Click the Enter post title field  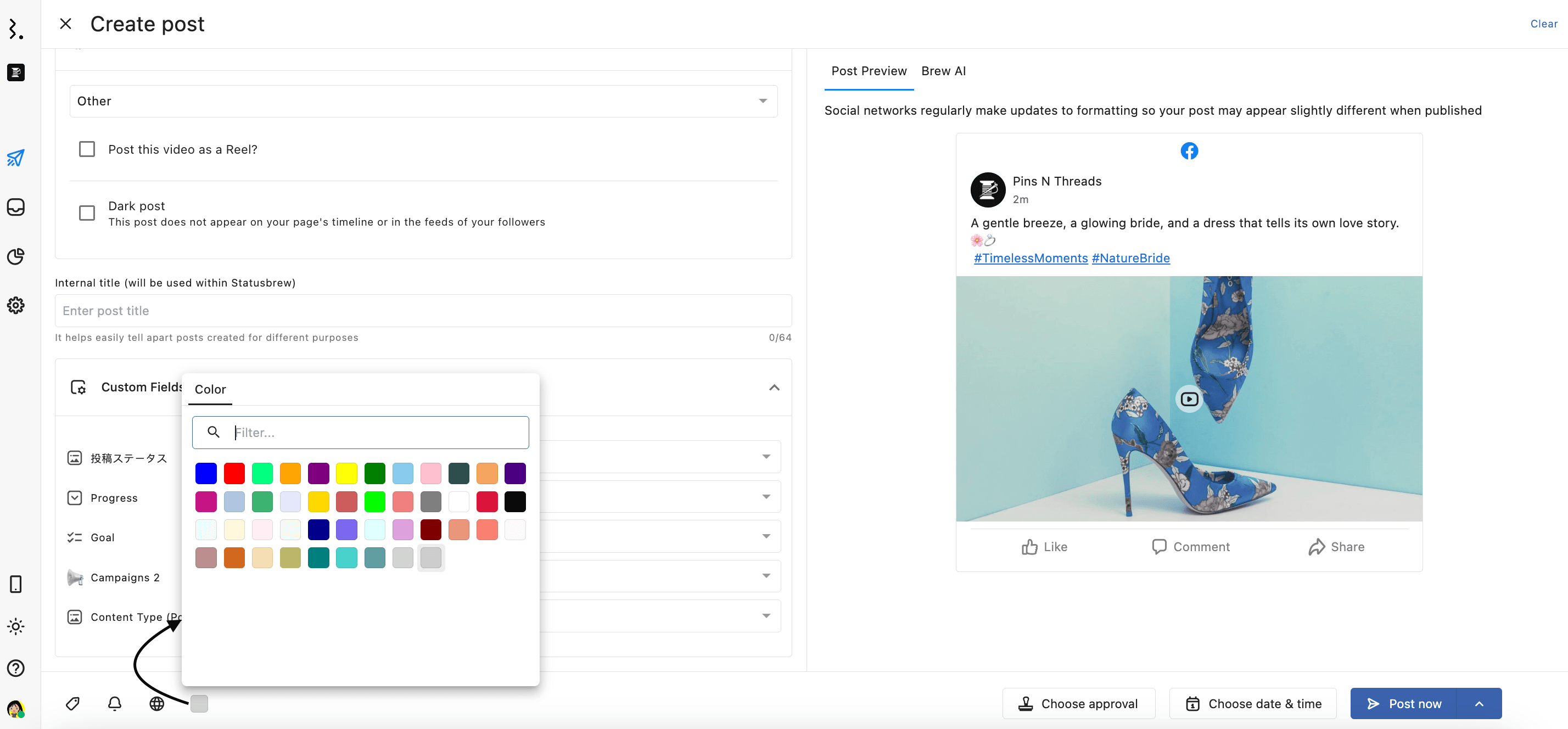click(423, 311)
